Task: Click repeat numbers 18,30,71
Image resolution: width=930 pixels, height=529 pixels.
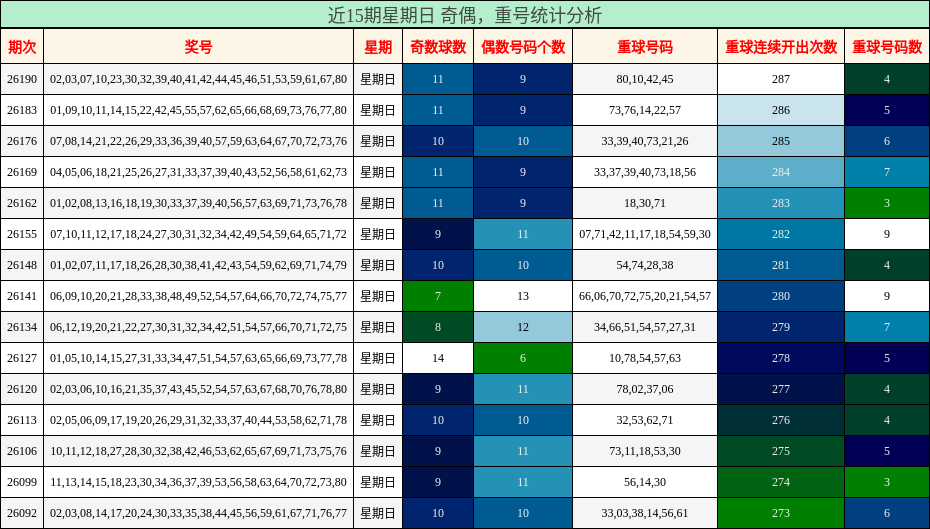Action: tap(645, 203)
